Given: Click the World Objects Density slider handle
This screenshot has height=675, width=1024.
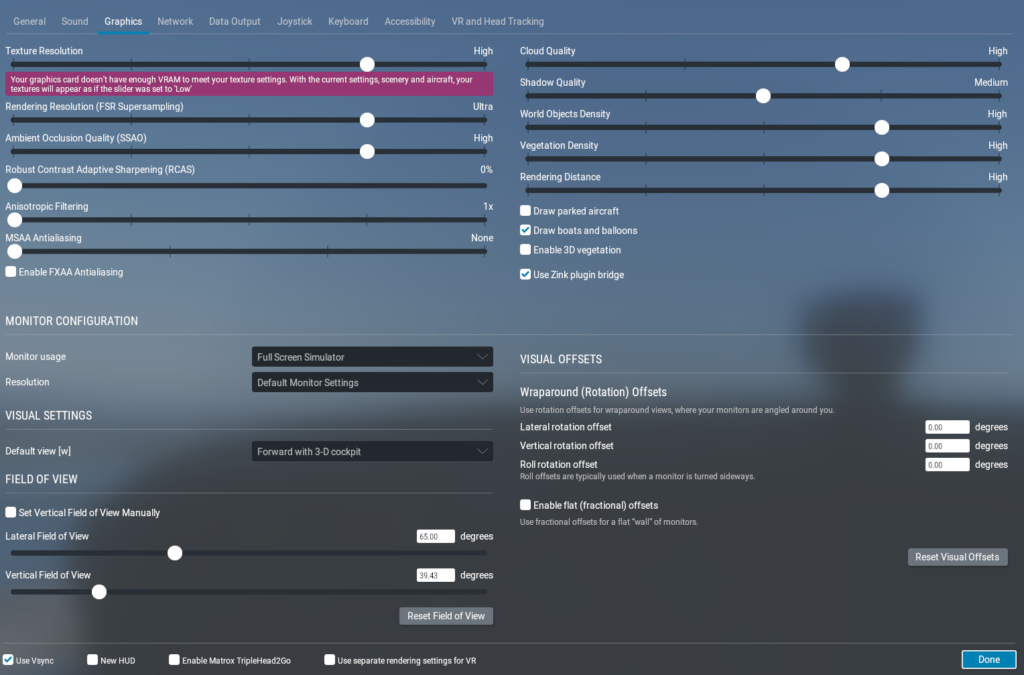Looking at the screenshot, I should point(882,127).
